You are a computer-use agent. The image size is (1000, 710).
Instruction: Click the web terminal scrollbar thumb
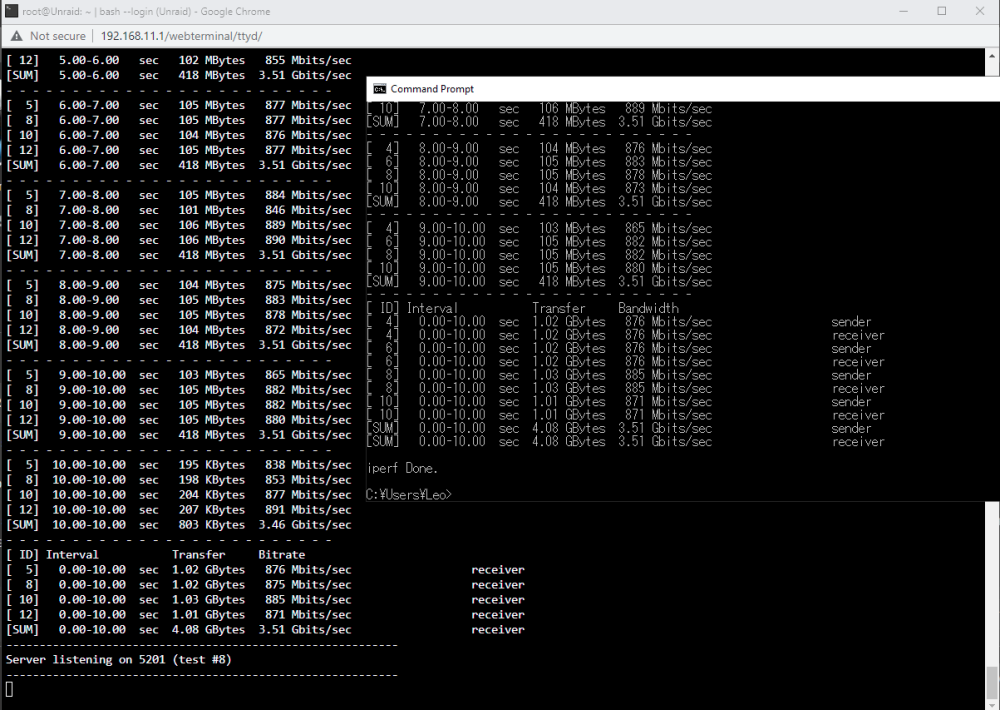[x=992, y=683]
